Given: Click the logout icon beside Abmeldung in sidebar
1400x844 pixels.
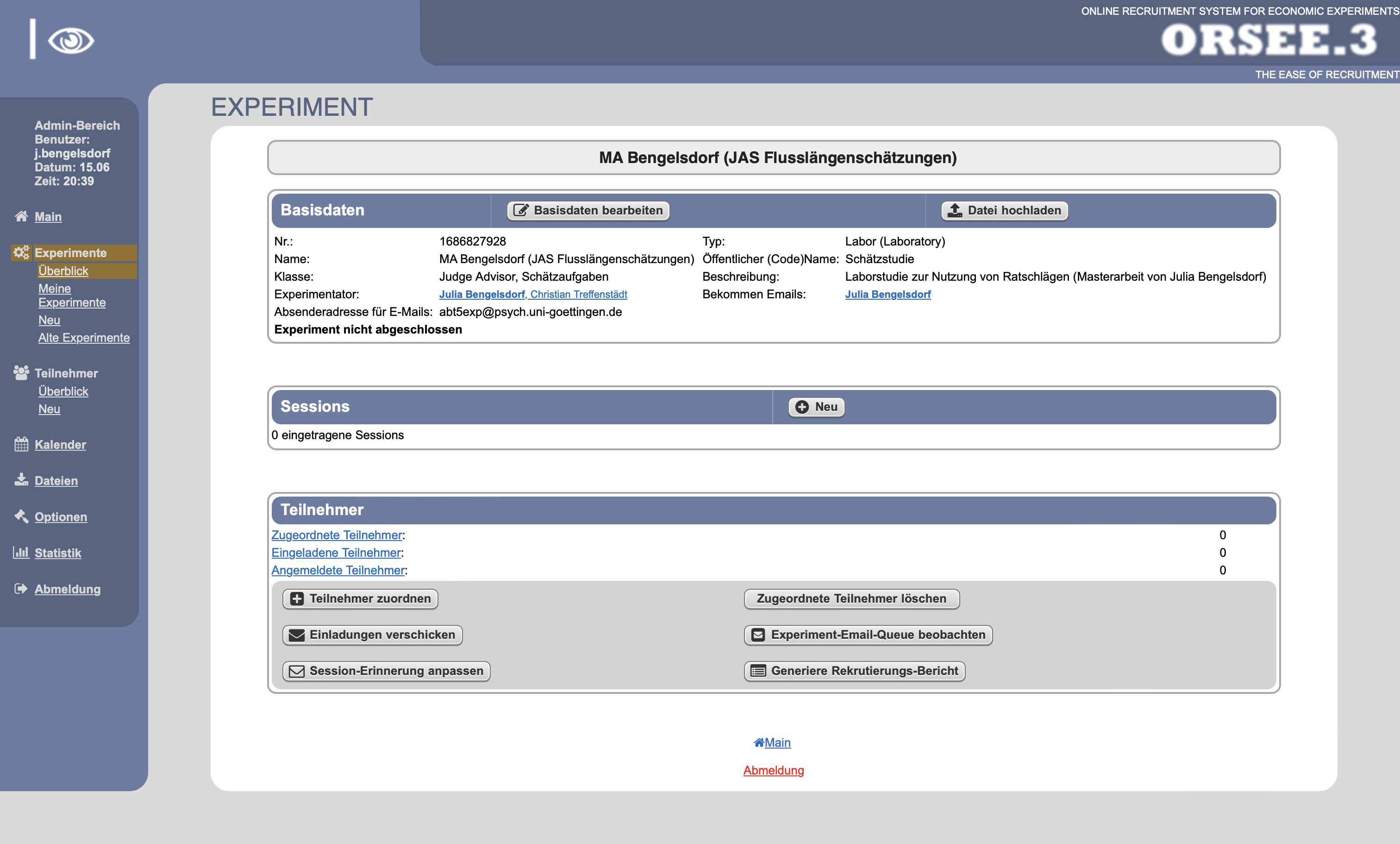Looking at the screenshot, I should click(x=21, y=588).
